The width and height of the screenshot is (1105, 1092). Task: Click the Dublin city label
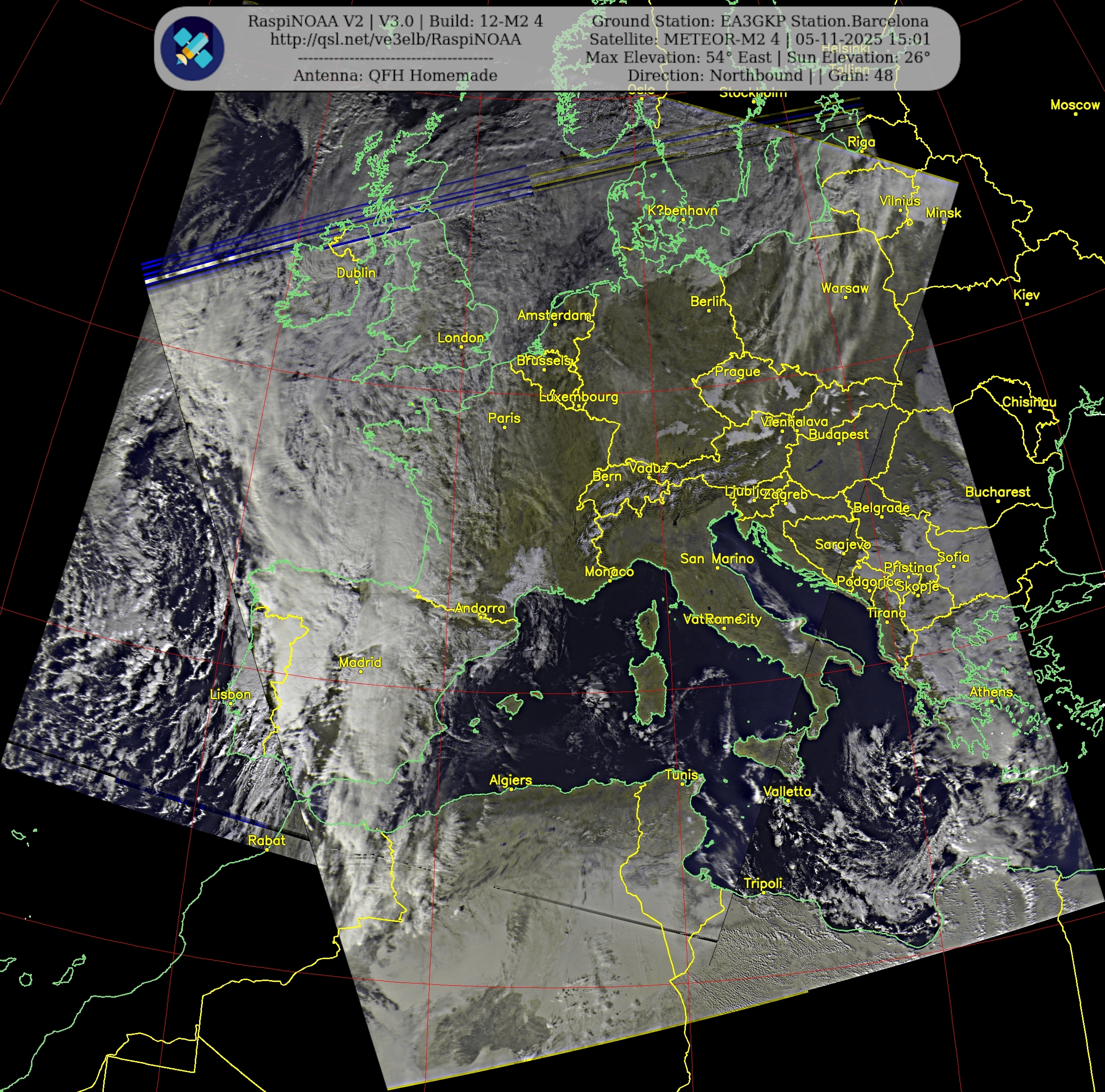pos(356,273)
